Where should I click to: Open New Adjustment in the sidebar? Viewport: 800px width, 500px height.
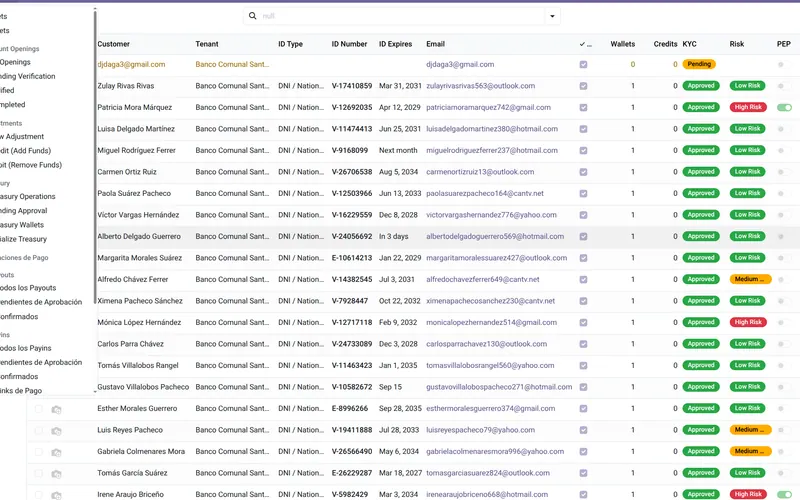click(x=22, y=136)
